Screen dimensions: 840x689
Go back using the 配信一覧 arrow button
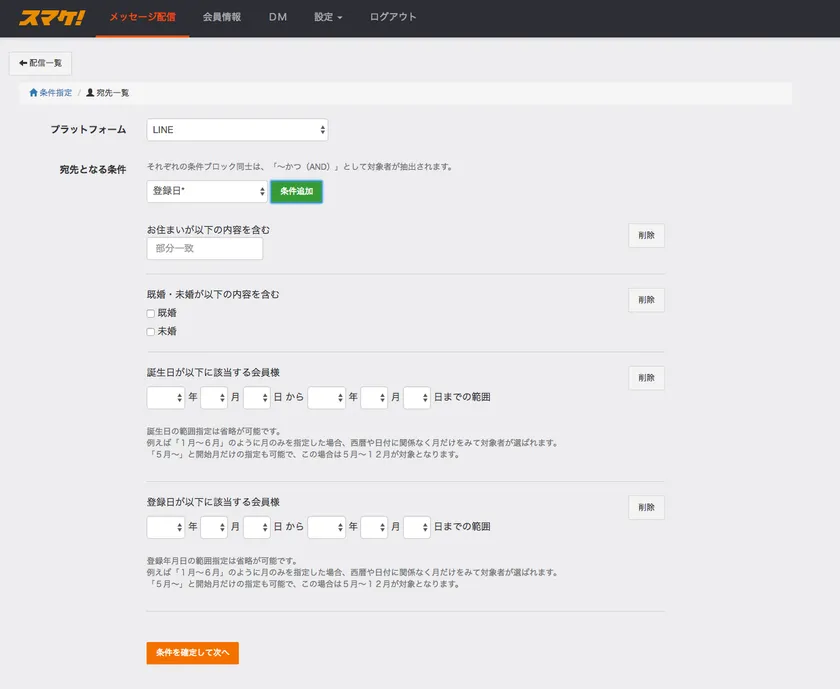coord(40,63)
